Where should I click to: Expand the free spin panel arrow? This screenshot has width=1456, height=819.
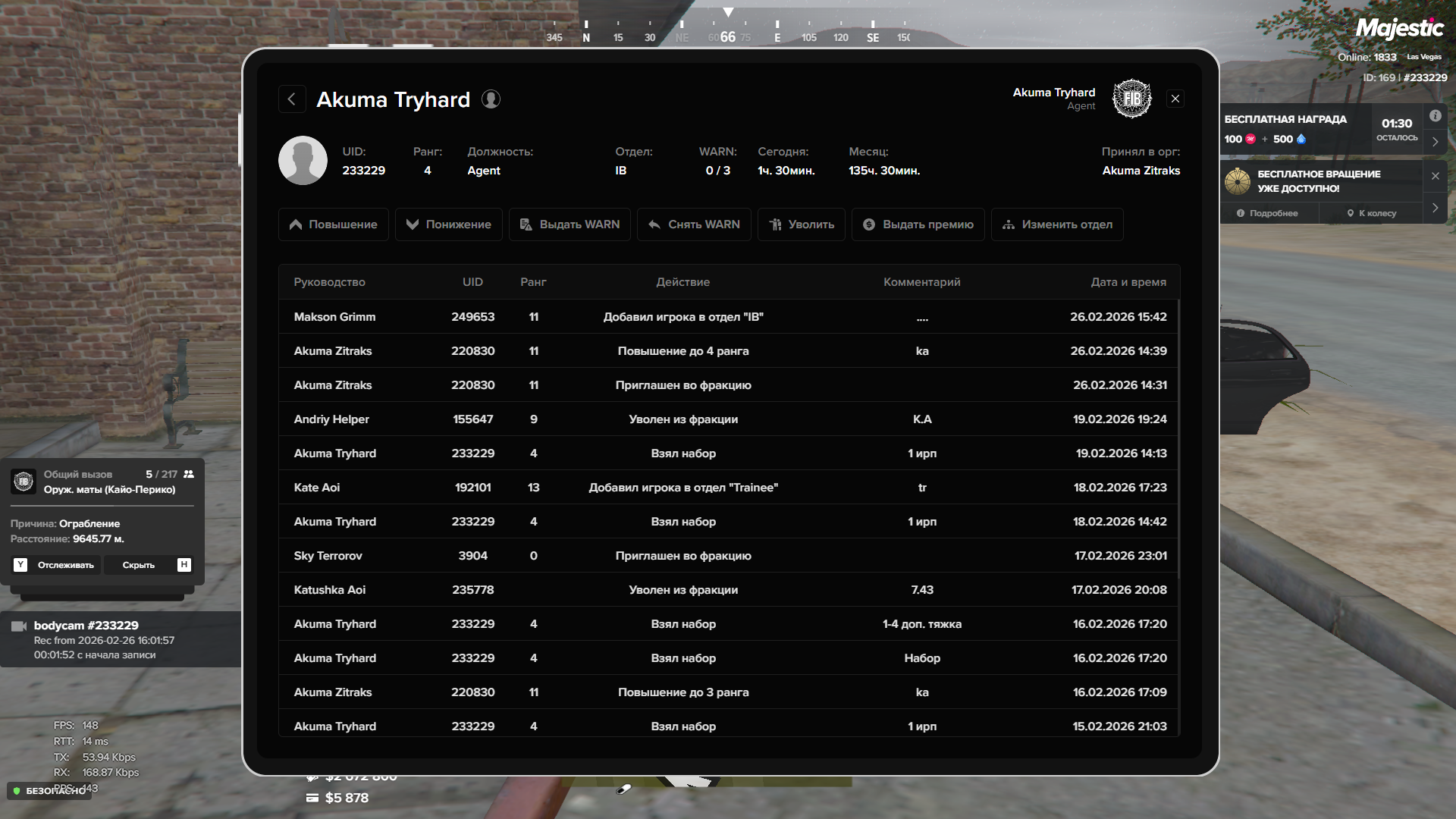(1435, 208)
